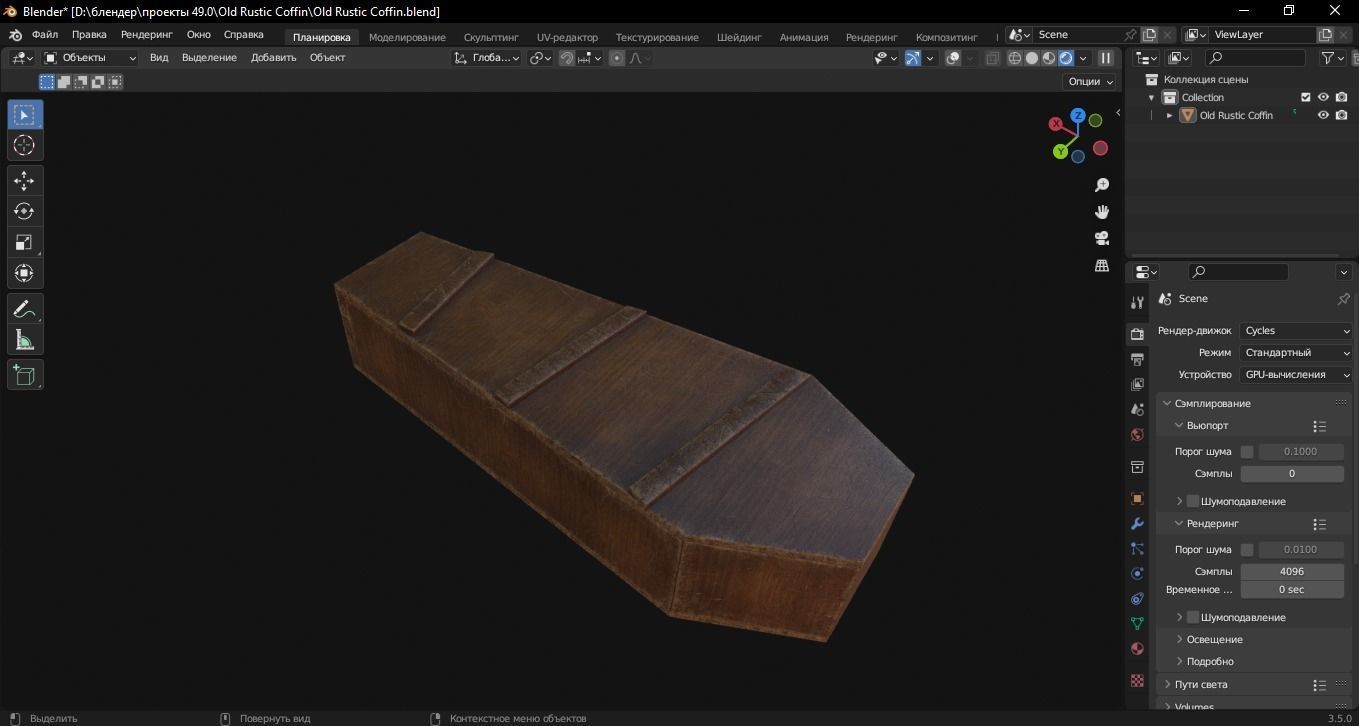Screen dimensions: 1359x726
Task: Switch to the Моделирование workspace tab
Action: point(407,37)
